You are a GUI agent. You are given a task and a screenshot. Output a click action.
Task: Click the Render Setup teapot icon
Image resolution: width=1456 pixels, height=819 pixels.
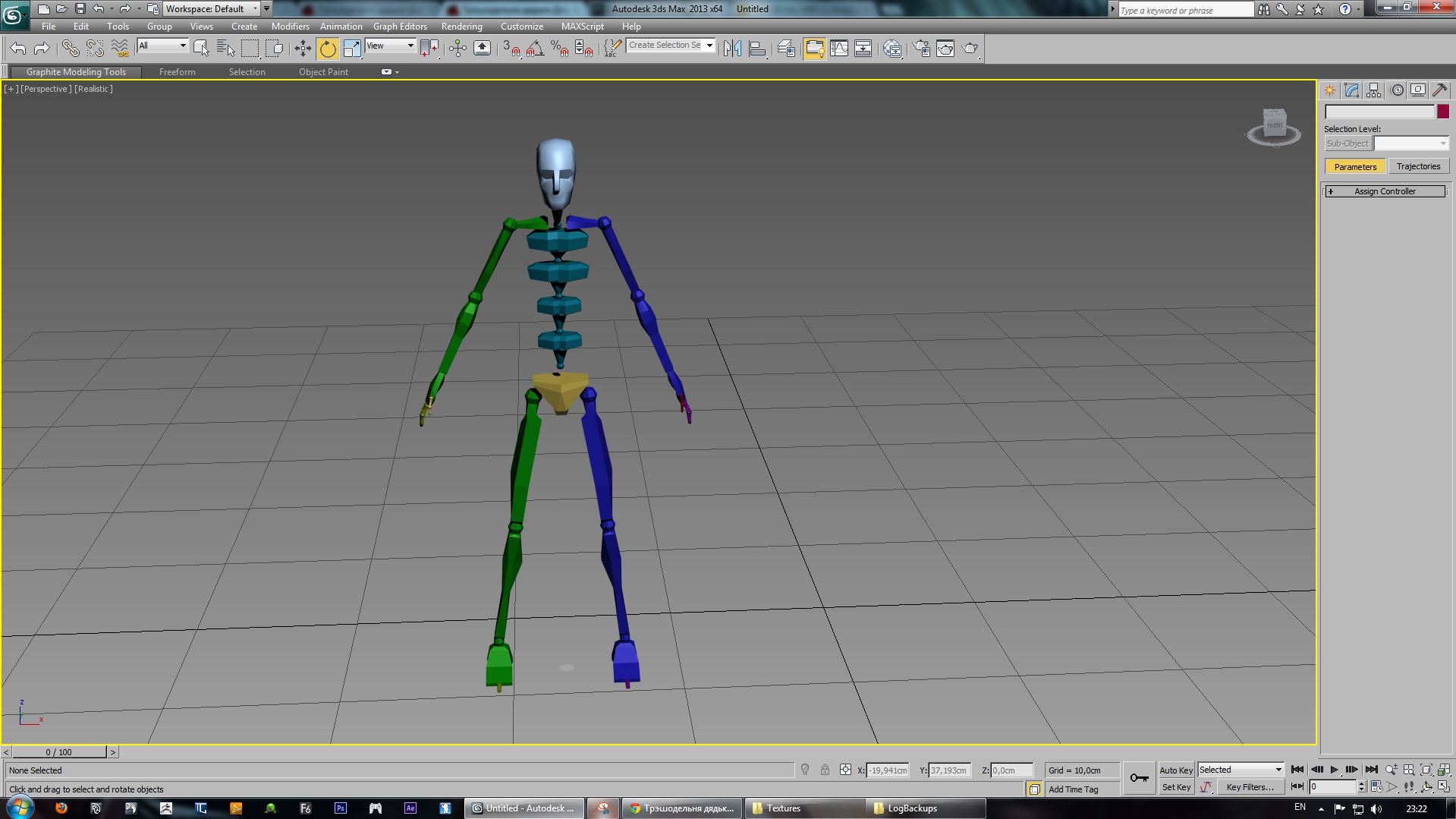pyautogui.click(x=921, y=49)
